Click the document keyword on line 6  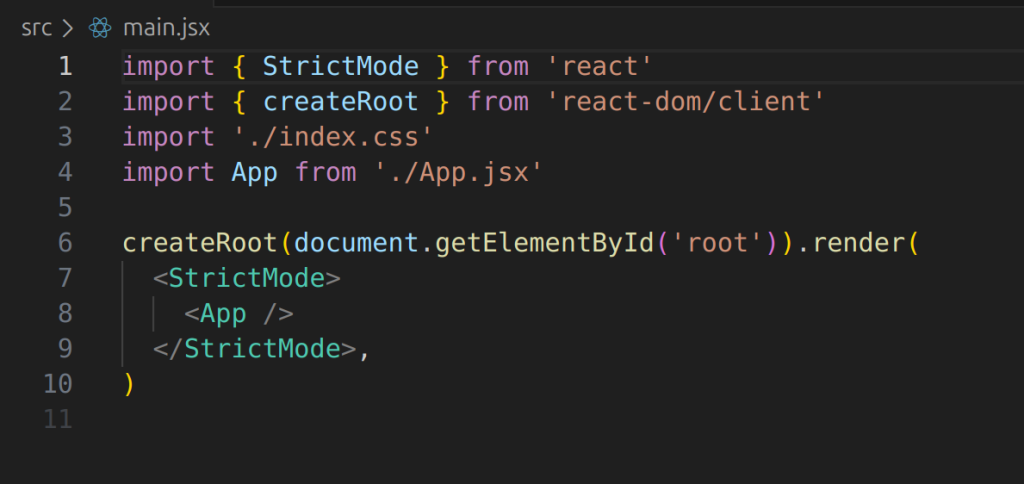pos(355,243)
